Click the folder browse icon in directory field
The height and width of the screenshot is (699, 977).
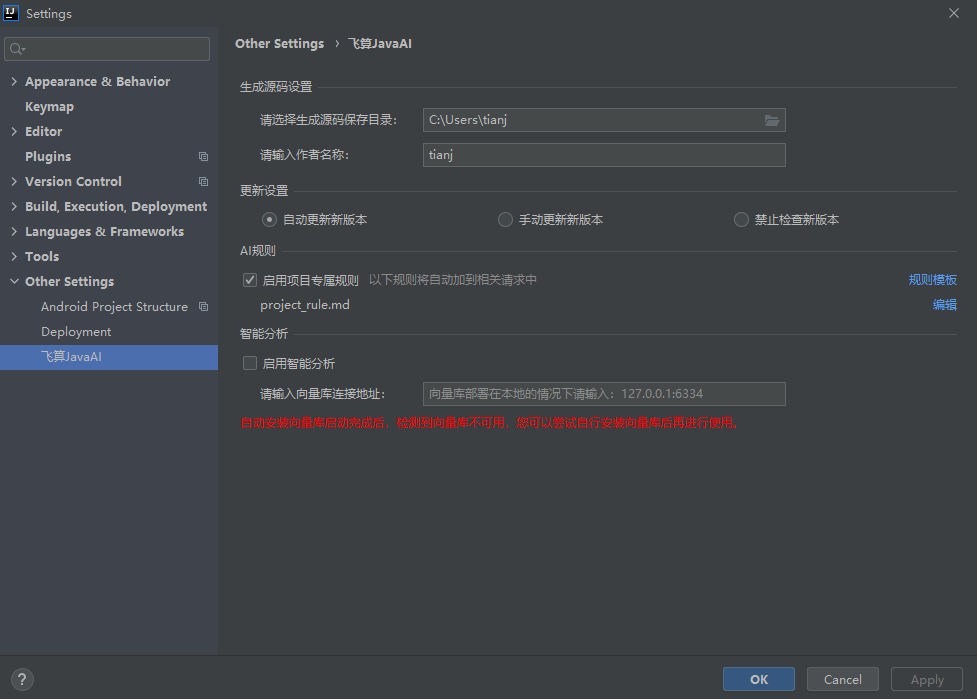pyautogui.click(x=771, y=120)
